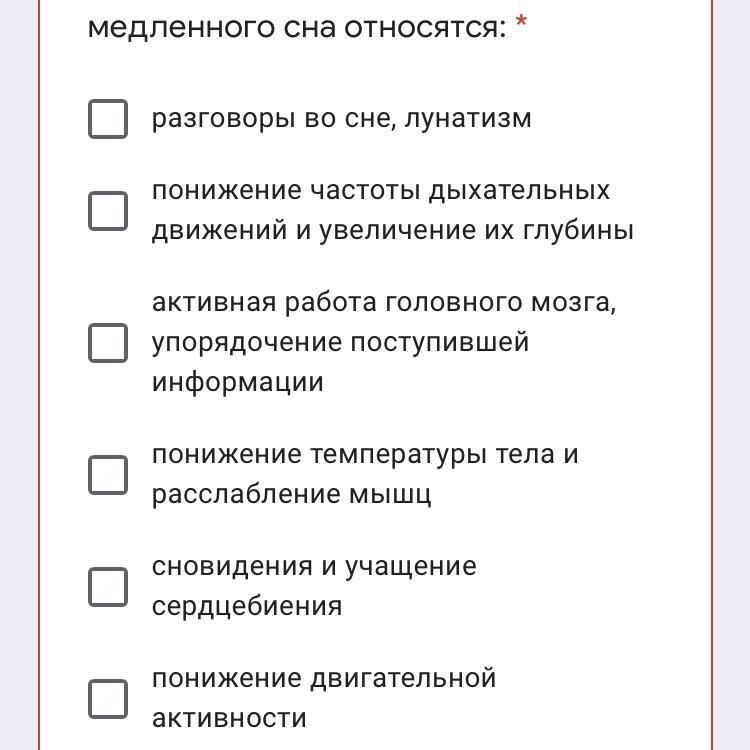Click the text line 'упорядочение поступившей'

click(x=340, y=343)
